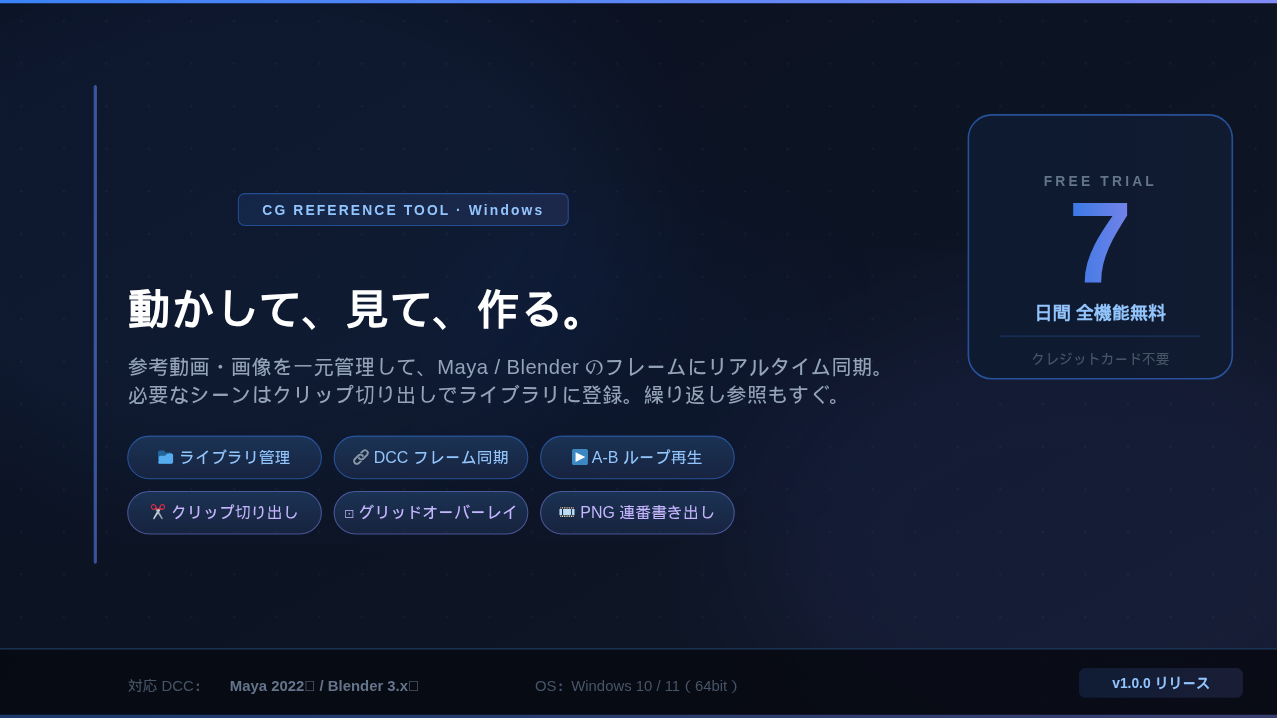The image size is (1280, 720).
Task: Click the link chain icon for DCC フレーム同期
Action: 361,457
